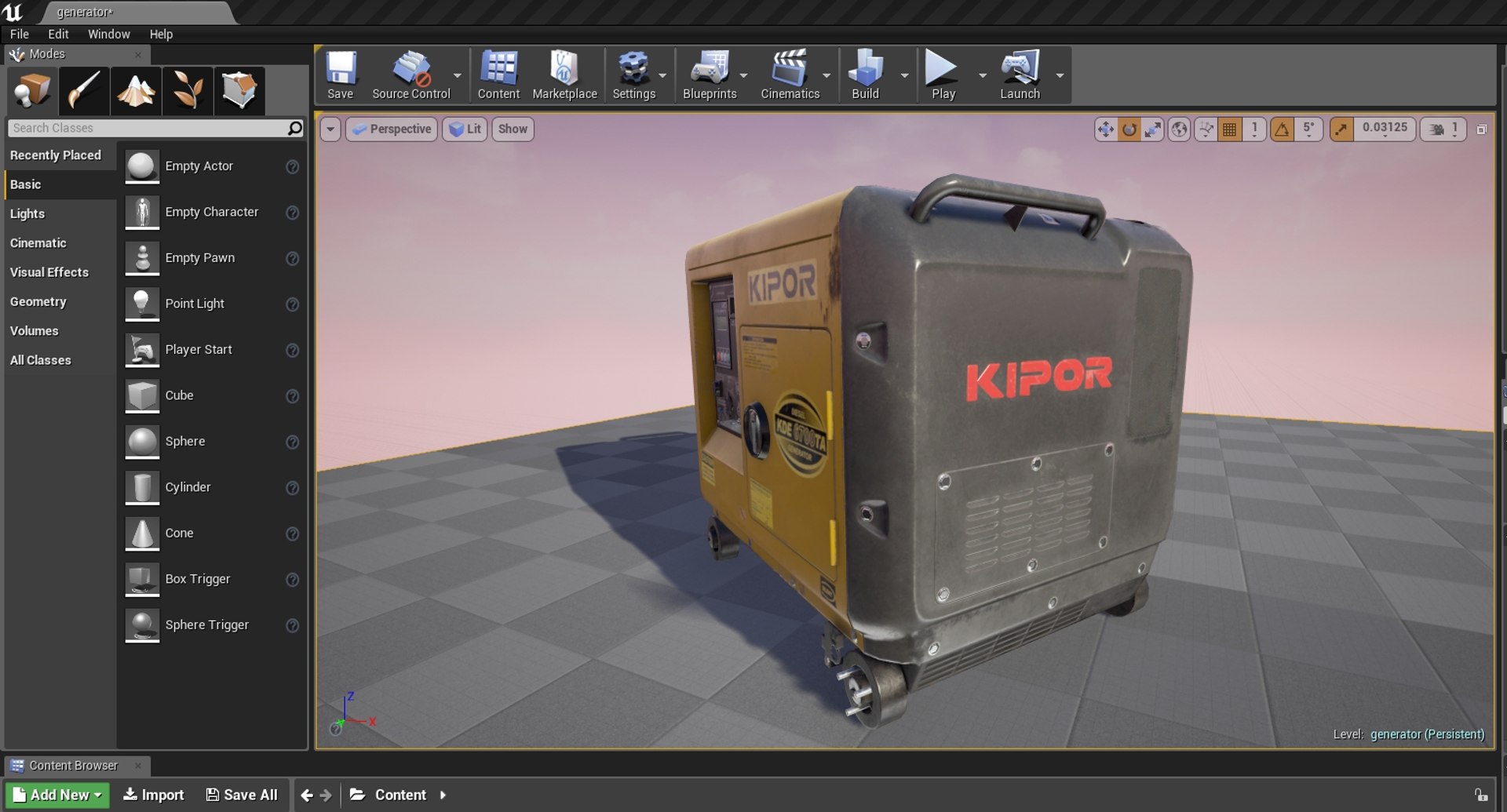1507x812 pixels.
Task: Click the Import button
Action: (x=154, y=795)
